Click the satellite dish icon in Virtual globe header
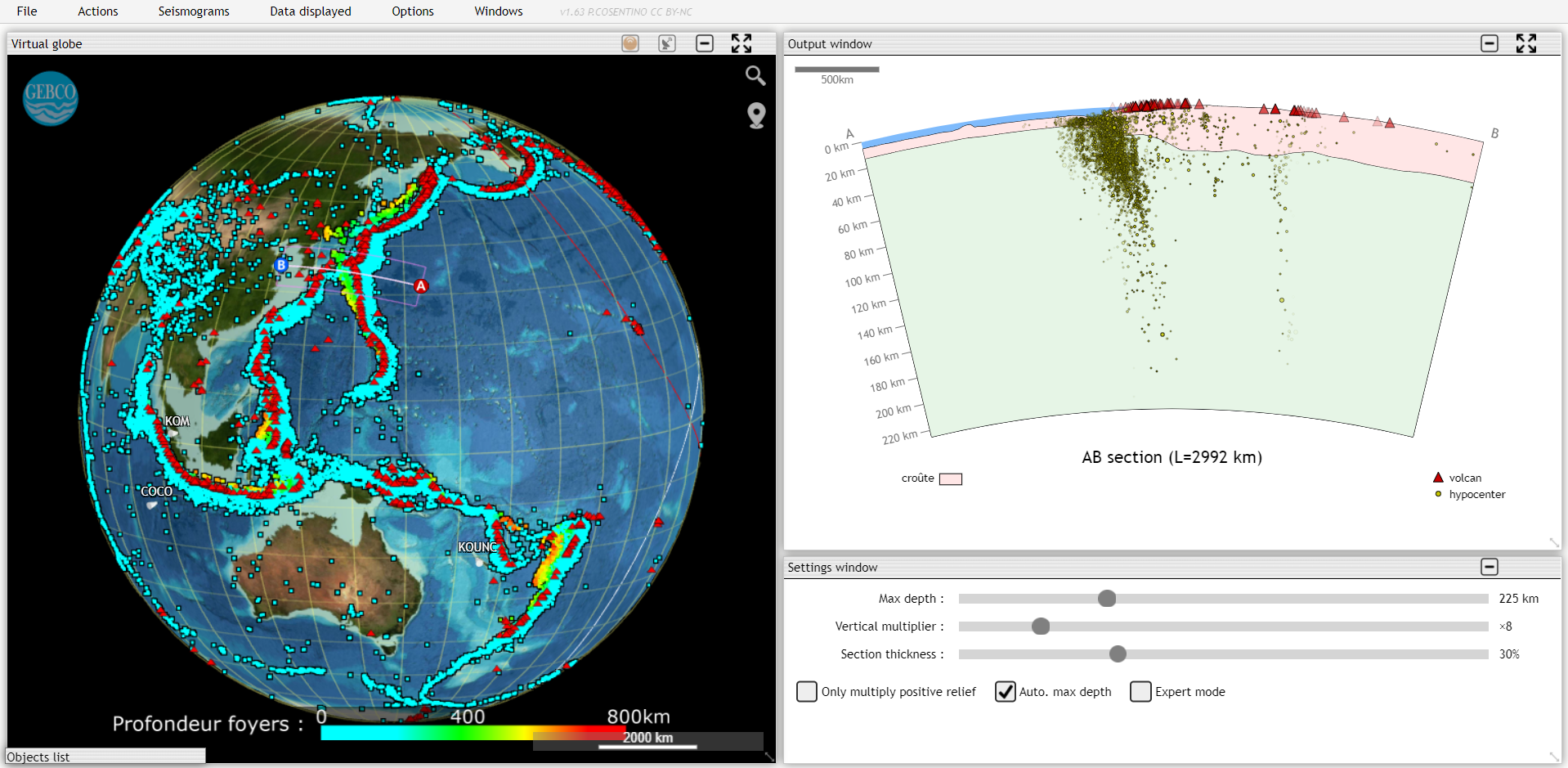Image resolution: width=1568 pixels, height=768 pixels. coord(667,43)
